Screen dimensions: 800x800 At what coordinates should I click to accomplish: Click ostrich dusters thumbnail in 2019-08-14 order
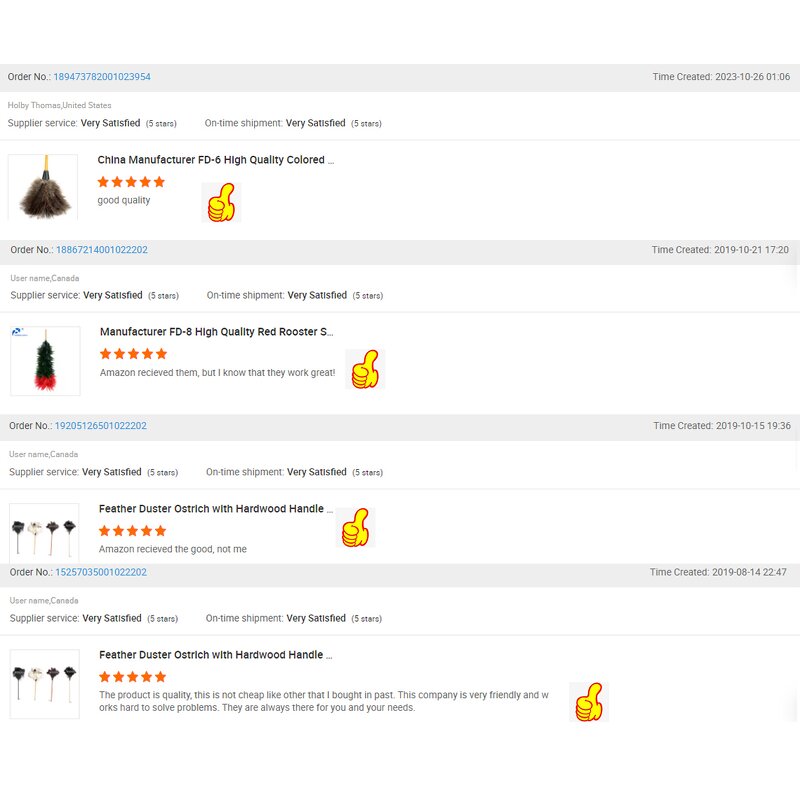tap(44, 684)
